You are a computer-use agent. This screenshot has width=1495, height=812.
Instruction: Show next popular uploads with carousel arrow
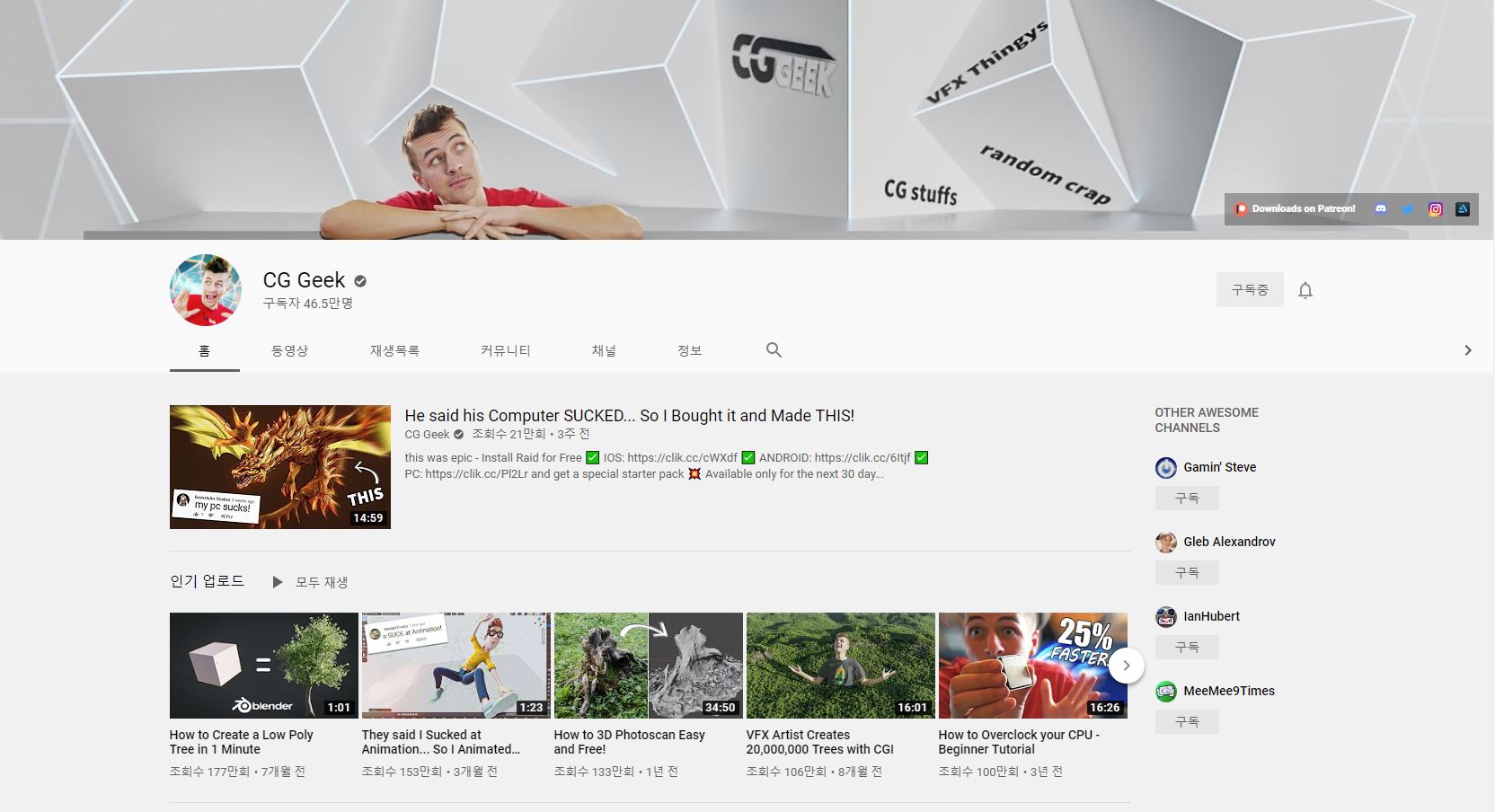pyautogui.click(x=1127, y=666)
